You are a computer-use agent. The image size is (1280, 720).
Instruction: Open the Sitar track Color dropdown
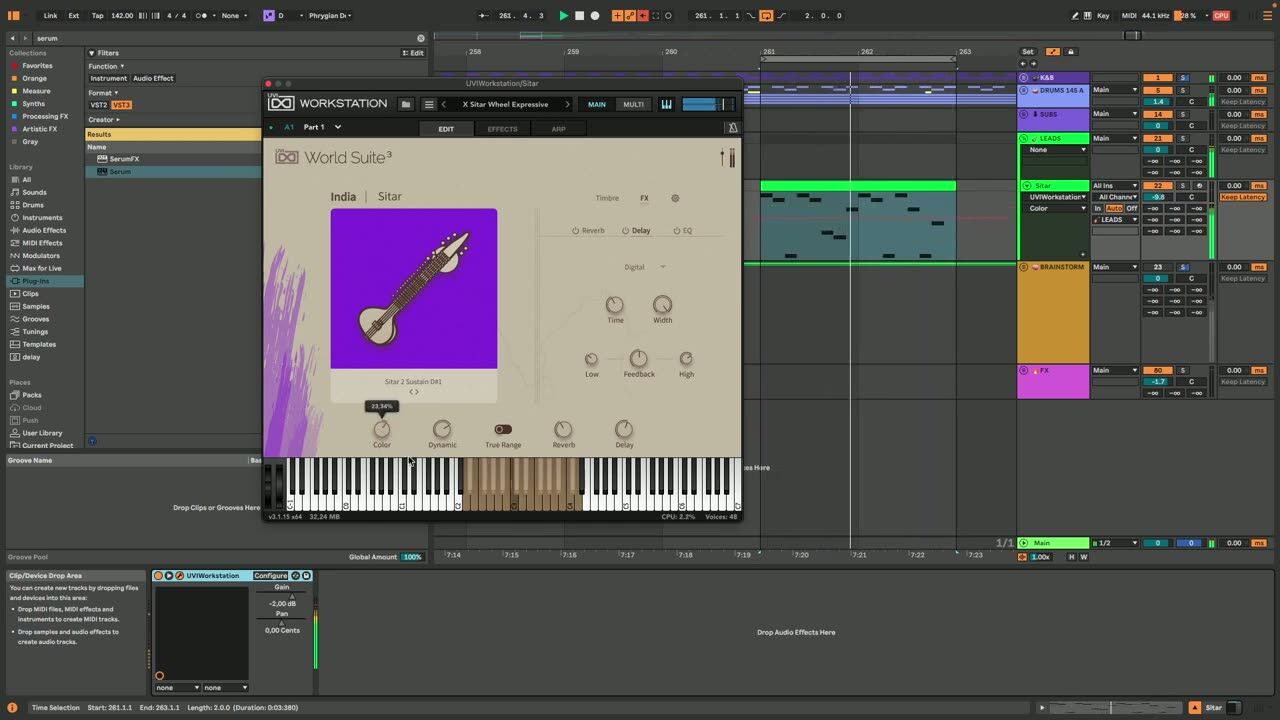click(1057, 209)
